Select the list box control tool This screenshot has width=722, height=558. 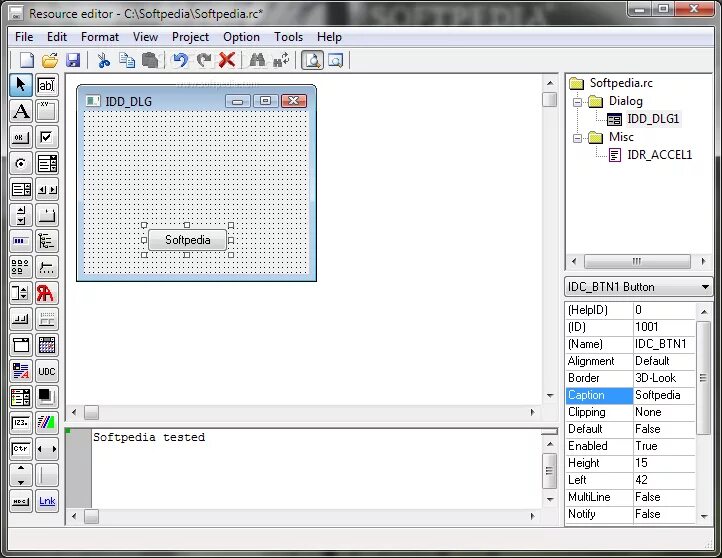click(x=21, y=189)
